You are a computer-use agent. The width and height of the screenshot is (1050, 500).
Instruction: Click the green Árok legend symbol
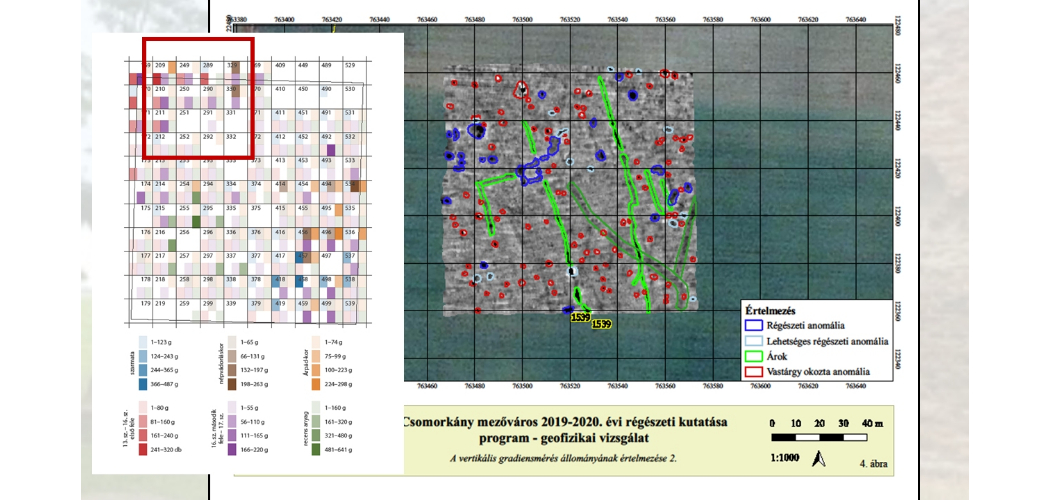pyautogui.click(x=755, y=356)
